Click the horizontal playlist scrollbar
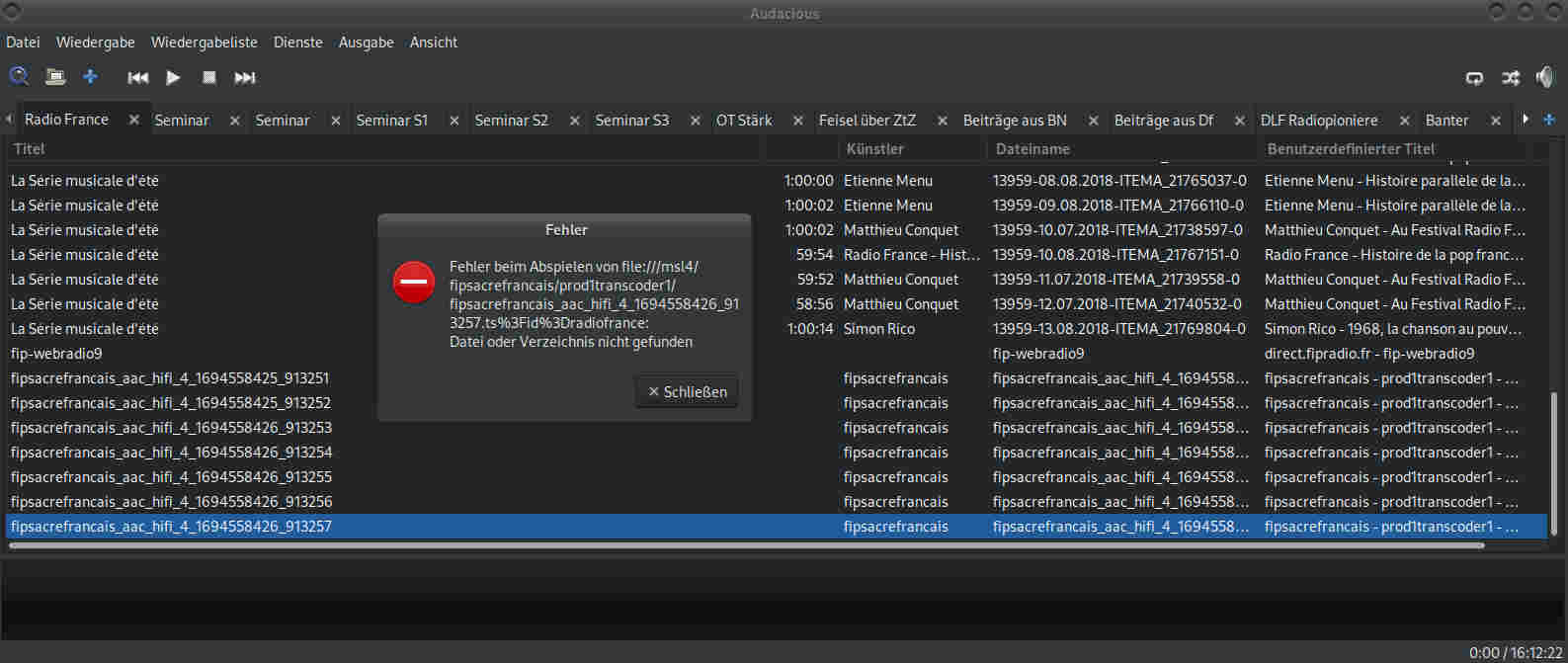Image resolution: width=1568 pixels, height=663 pixels. (x=746, y=545)
